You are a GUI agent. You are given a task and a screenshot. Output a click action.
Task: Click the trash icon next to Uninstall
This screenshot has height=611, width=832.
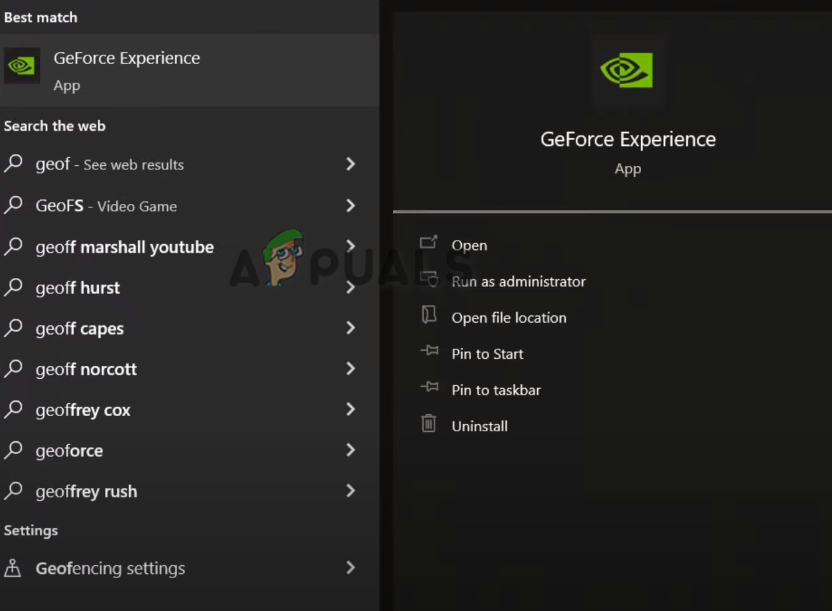pyautogui.click(x=430, y=425)
